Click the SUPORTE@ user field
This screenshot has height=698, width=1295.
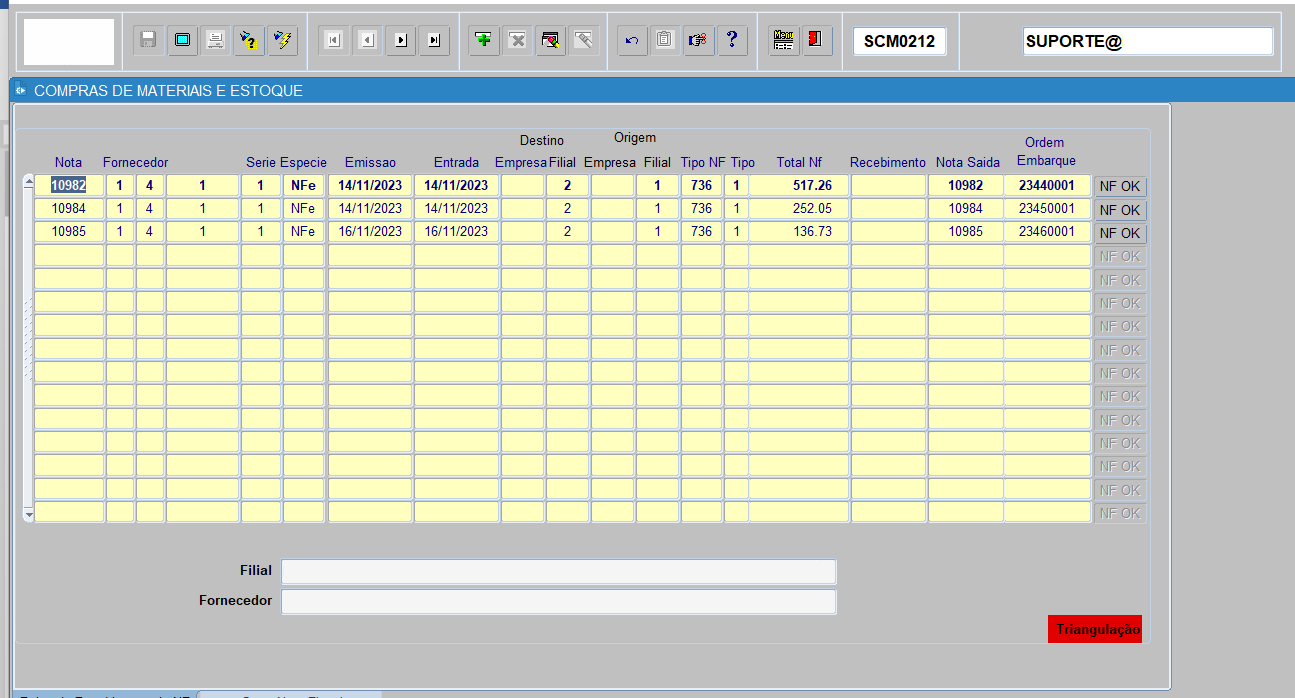click(1148, 41)
